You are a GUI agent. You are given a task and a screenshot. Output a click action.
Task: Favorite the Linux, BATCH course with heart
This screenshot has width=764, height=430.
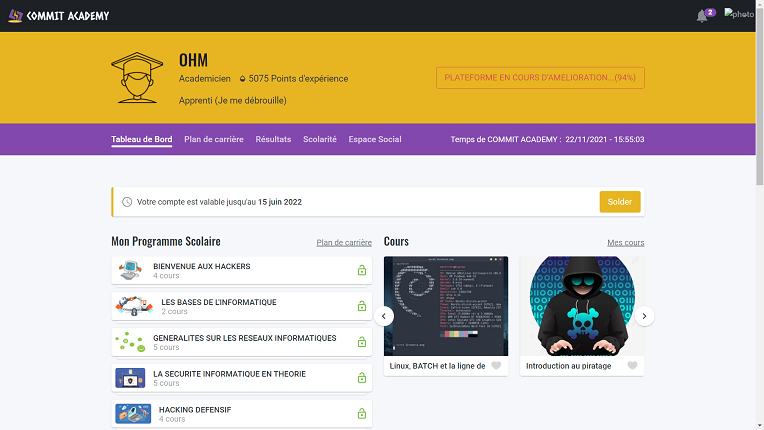497,367
